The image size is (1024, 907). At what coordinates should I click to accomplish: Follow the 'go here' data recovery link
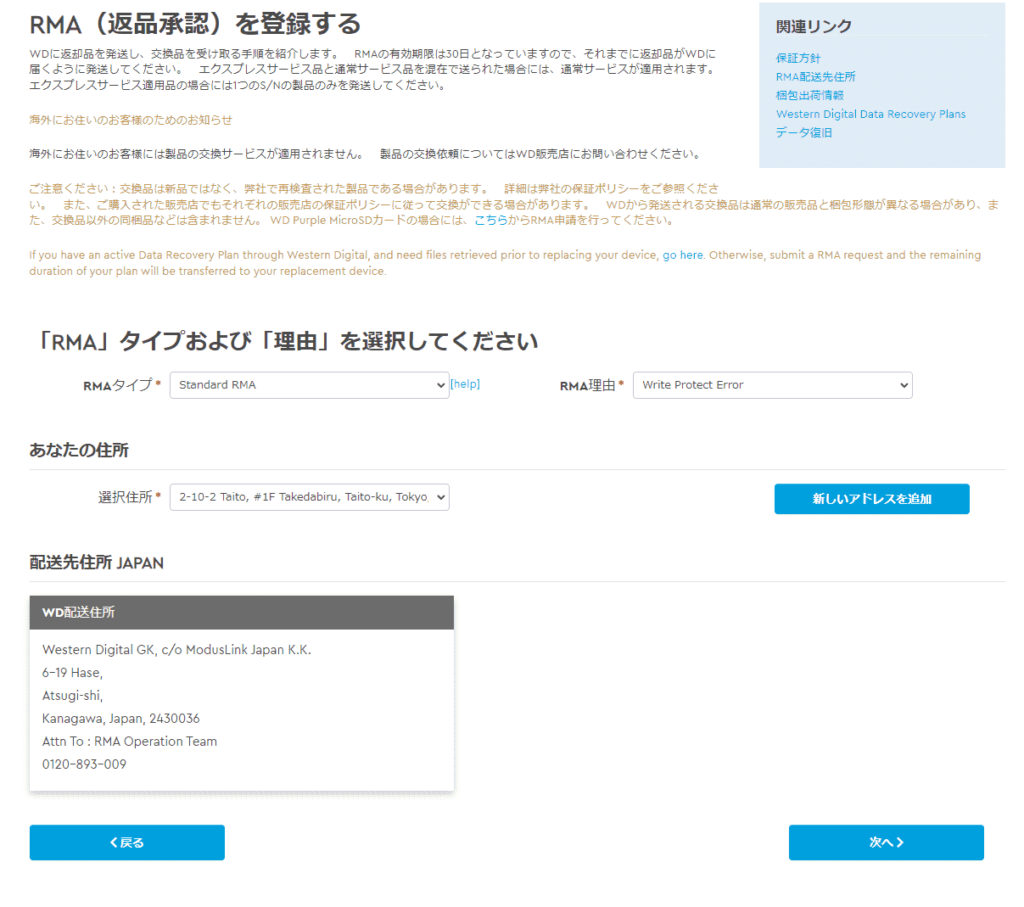coord(682,255)
